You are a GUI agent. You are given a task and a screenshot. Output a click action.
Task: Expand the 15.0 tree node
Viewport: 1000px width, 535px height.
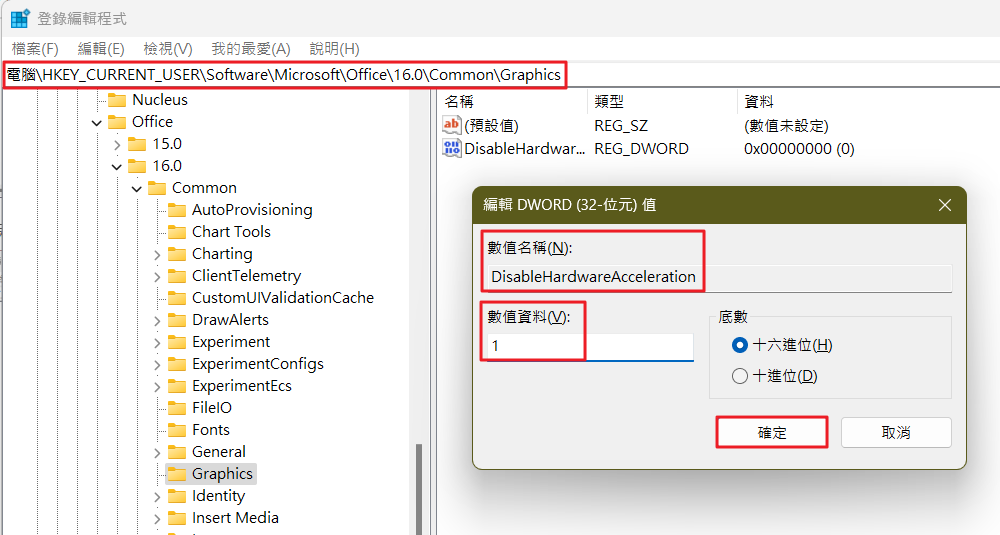(117, 144)
